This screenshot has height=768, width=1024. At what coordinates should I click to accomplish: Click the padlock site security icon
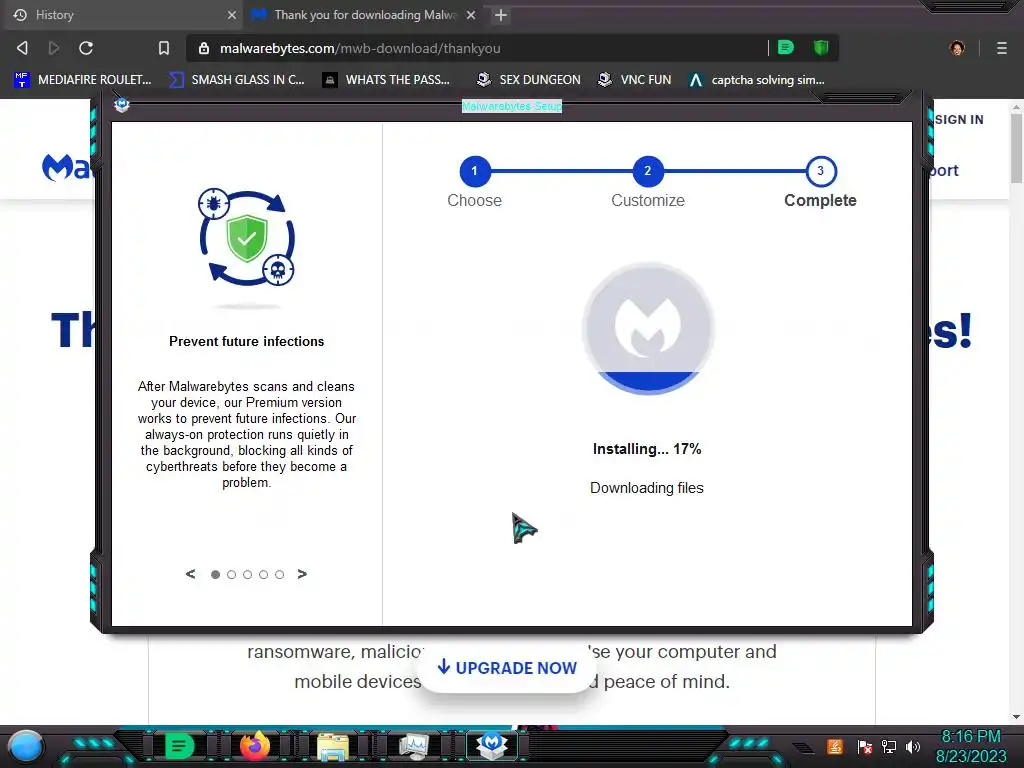[204, 48]
